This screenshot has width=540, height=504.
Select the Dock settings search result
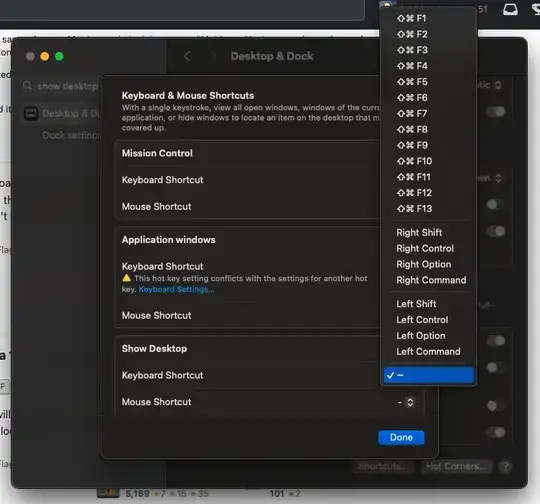click(71, 135)
